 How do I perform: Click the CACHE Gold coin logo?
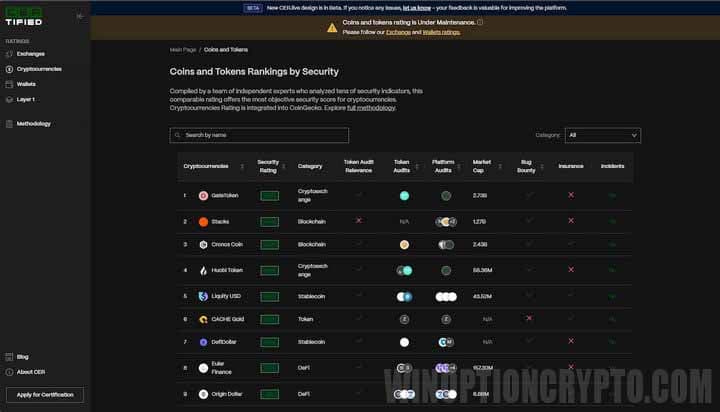[x=203, y=320]
